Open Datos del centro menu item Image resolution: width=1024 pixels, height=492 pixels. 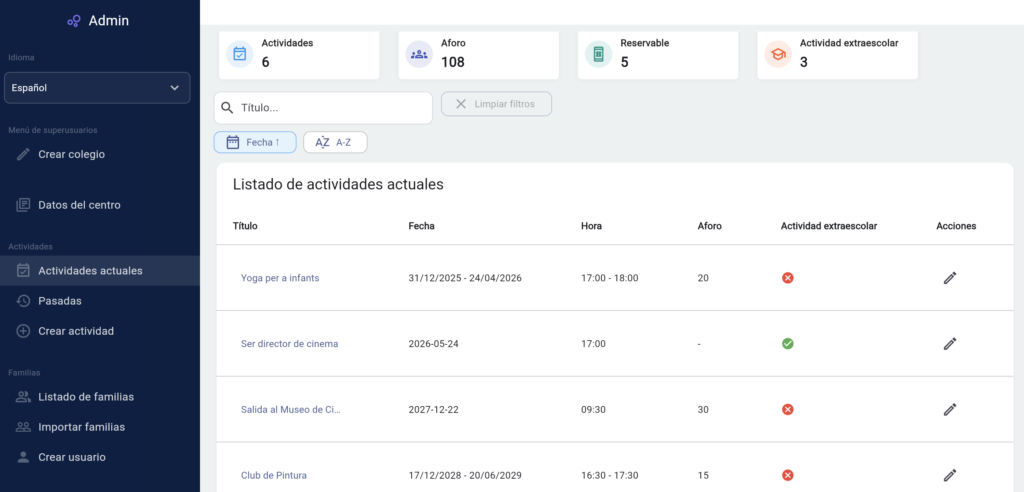[x=79, y=205]
